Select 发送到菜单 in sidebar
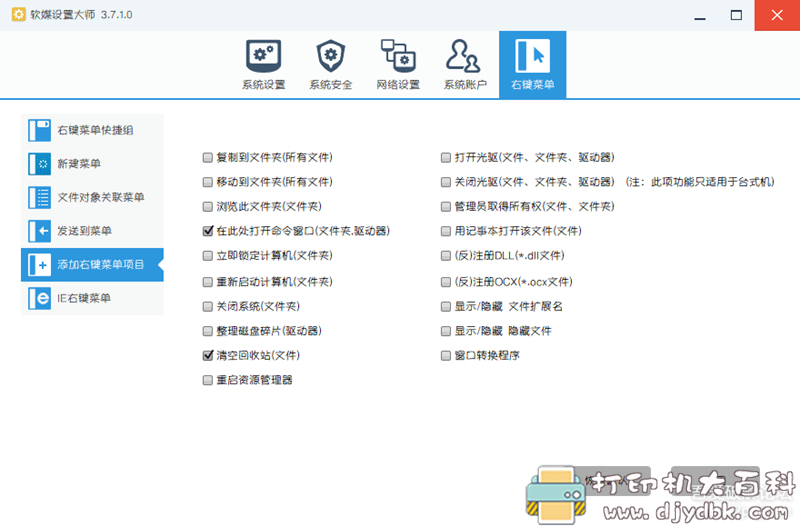The height and width of the screenshot is (526, 800). pos(92,231)
